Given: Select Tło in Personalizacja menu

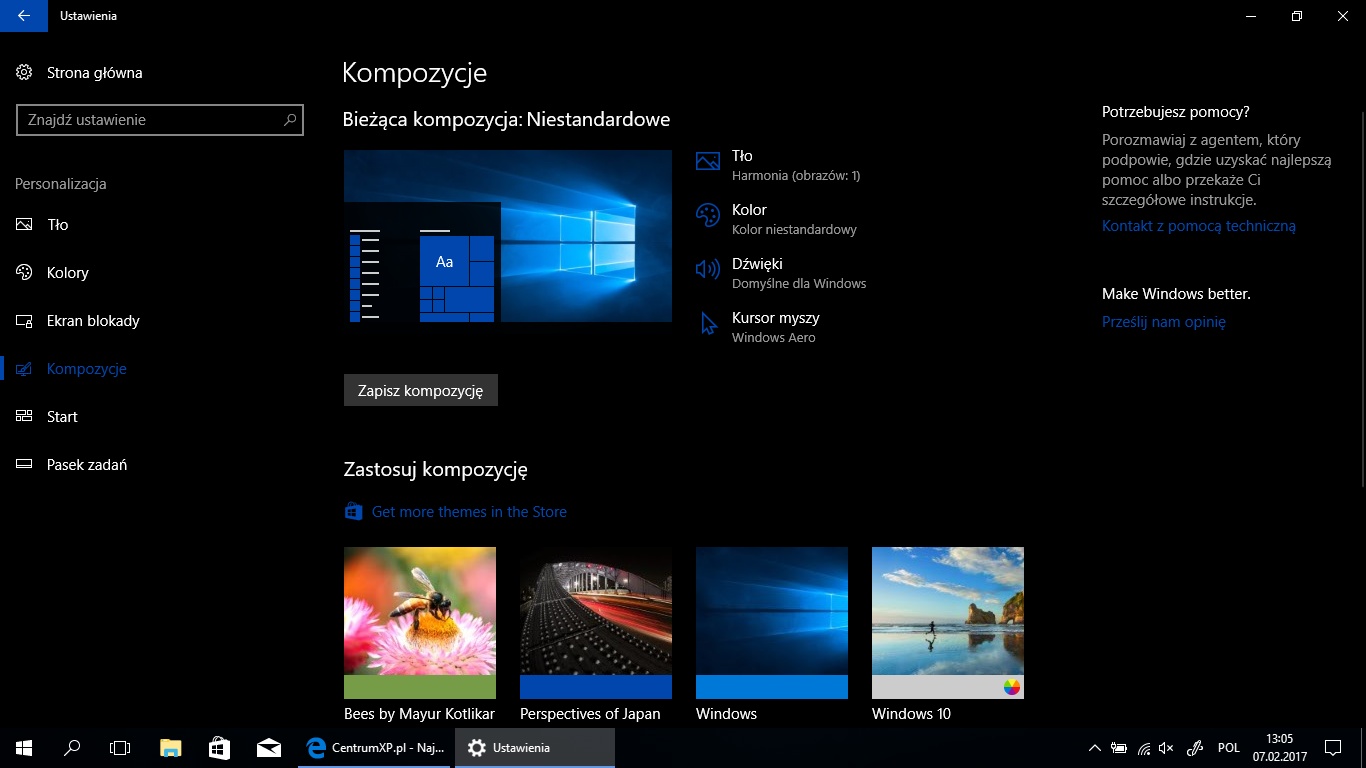Looking at the screenshot, I should click(58, 225).
